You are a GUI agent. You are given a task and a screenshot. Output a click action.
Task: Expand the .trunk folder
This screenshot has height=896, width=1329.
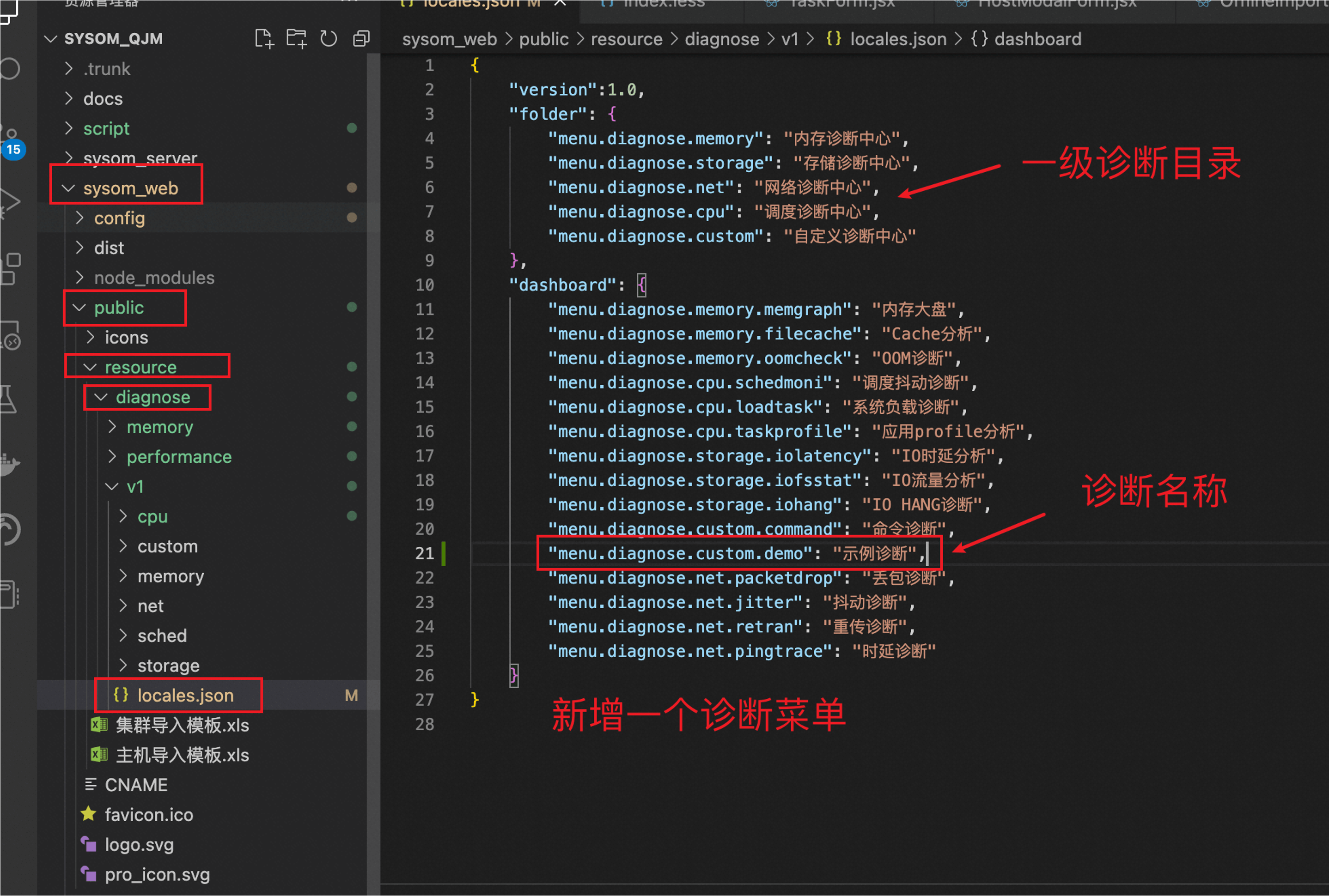pyautogui.click(x=69, y=68)
